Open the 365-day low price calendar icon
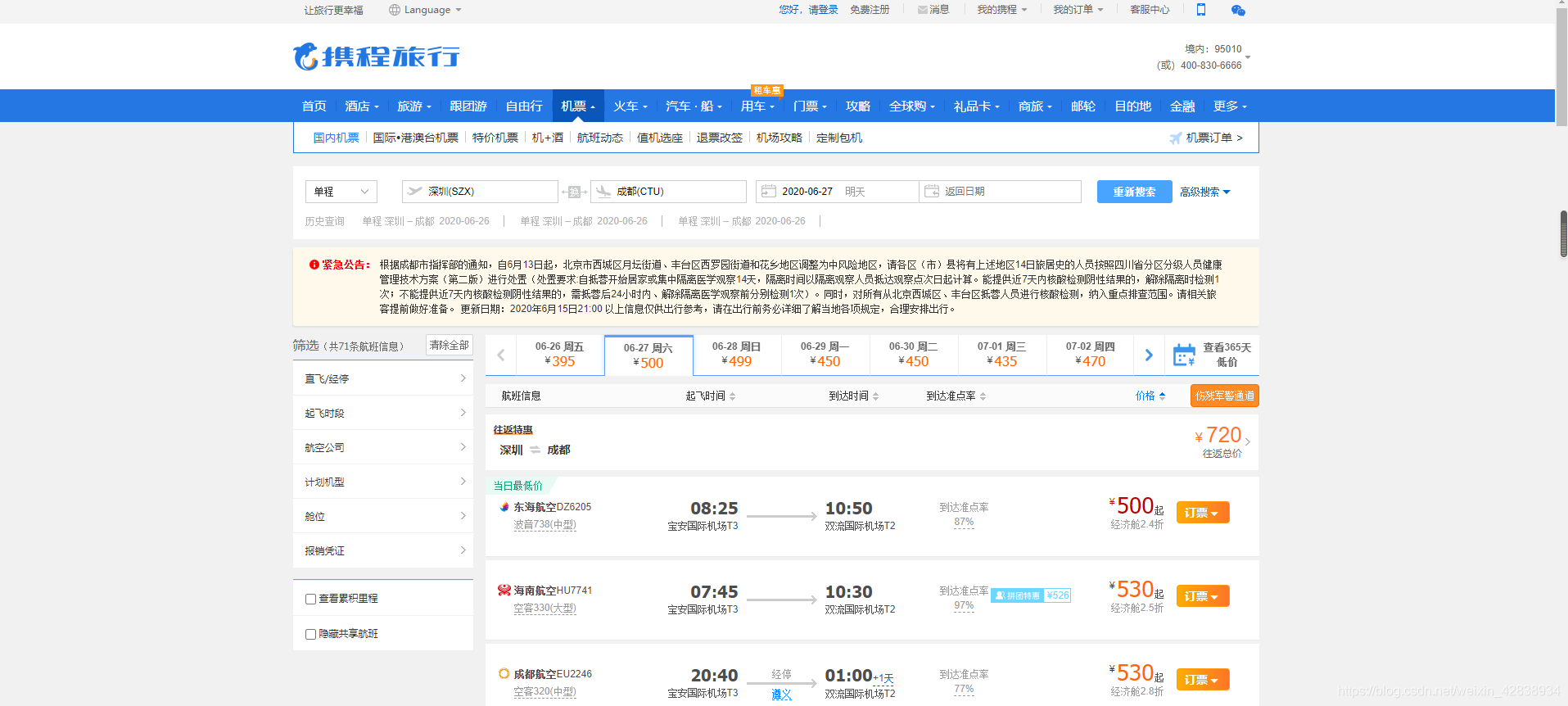This screenshot has height=706, width=1568. 1184,355
